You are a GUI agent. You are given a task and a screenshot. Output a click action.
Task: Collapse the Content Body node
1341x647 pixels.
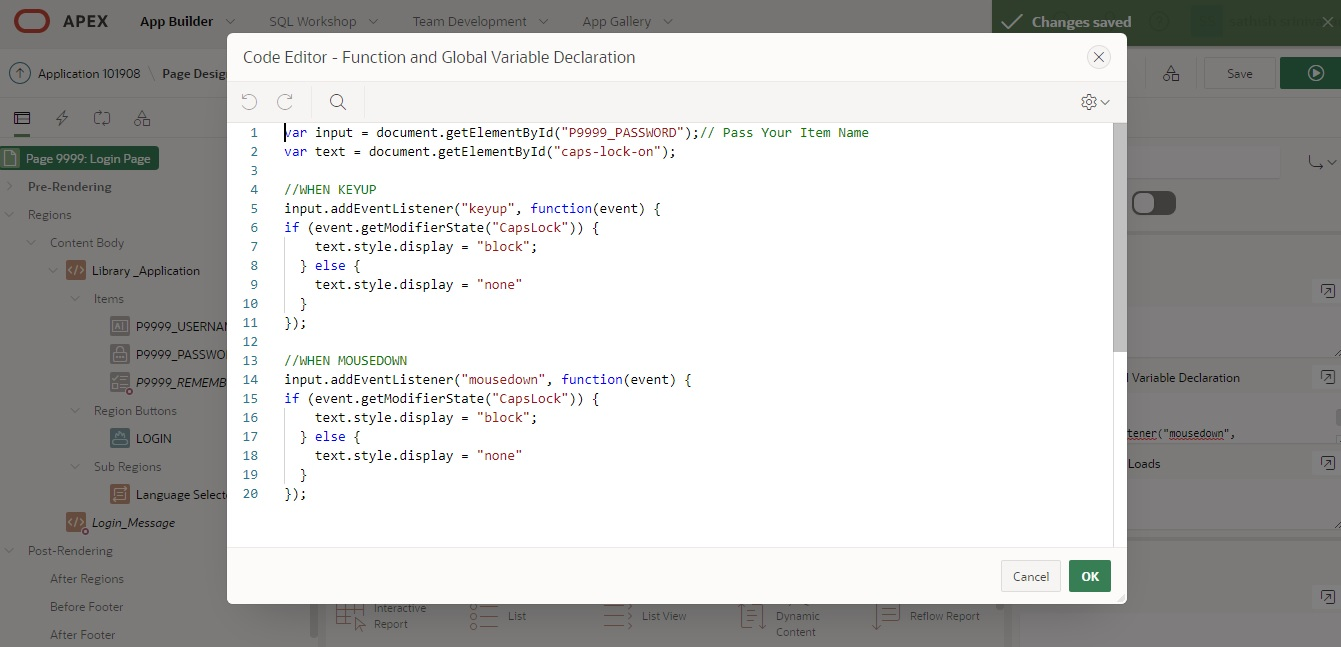(31, 243)
